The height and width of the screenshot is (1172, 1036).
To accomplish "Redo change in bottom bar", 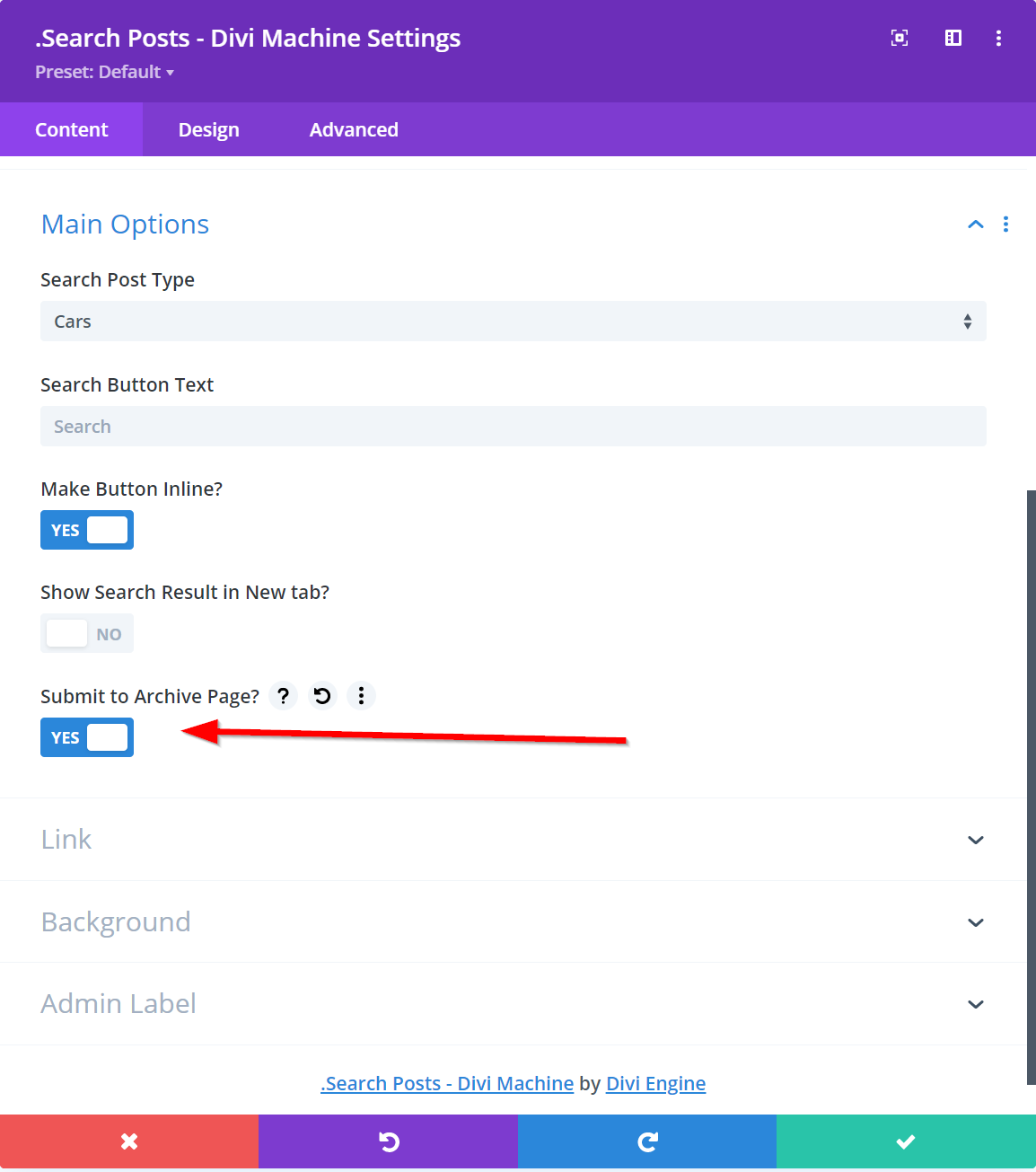I will pyautogui.click(x=647, y=1141).
